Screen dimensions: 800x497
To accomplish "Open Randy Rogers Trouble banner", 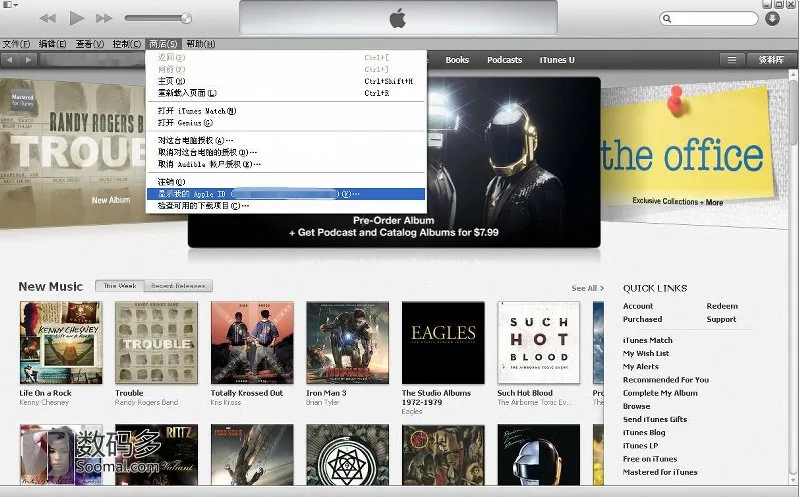I will pyautogui.click(x=72, y=153).
